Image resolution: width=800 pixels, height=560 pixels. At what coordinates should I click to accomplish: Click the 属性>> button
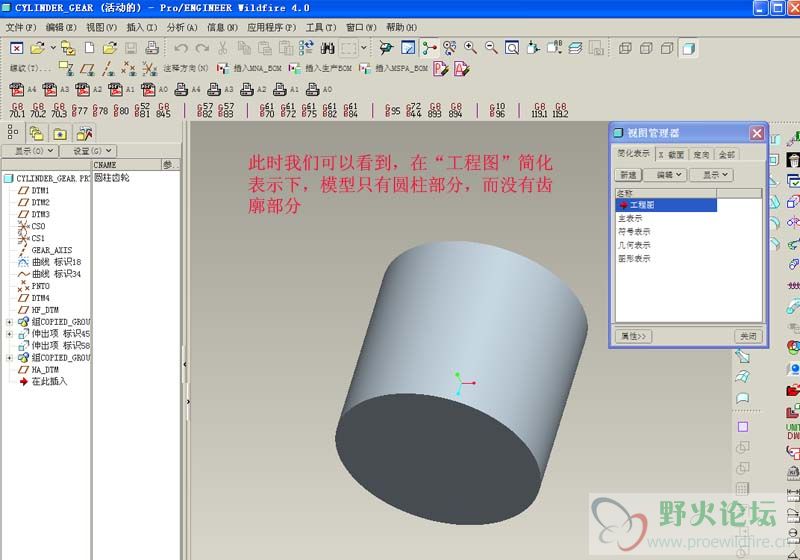tap(634, 336)
